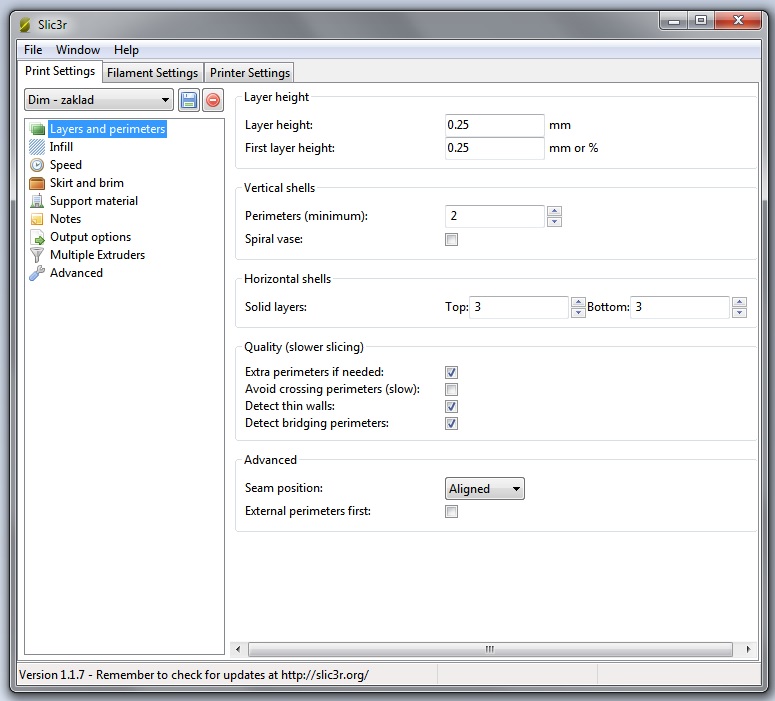Click the save preset floppy disk icon
Image resolution: width=775 pixels, height=701 pixels.
[189, 100]
